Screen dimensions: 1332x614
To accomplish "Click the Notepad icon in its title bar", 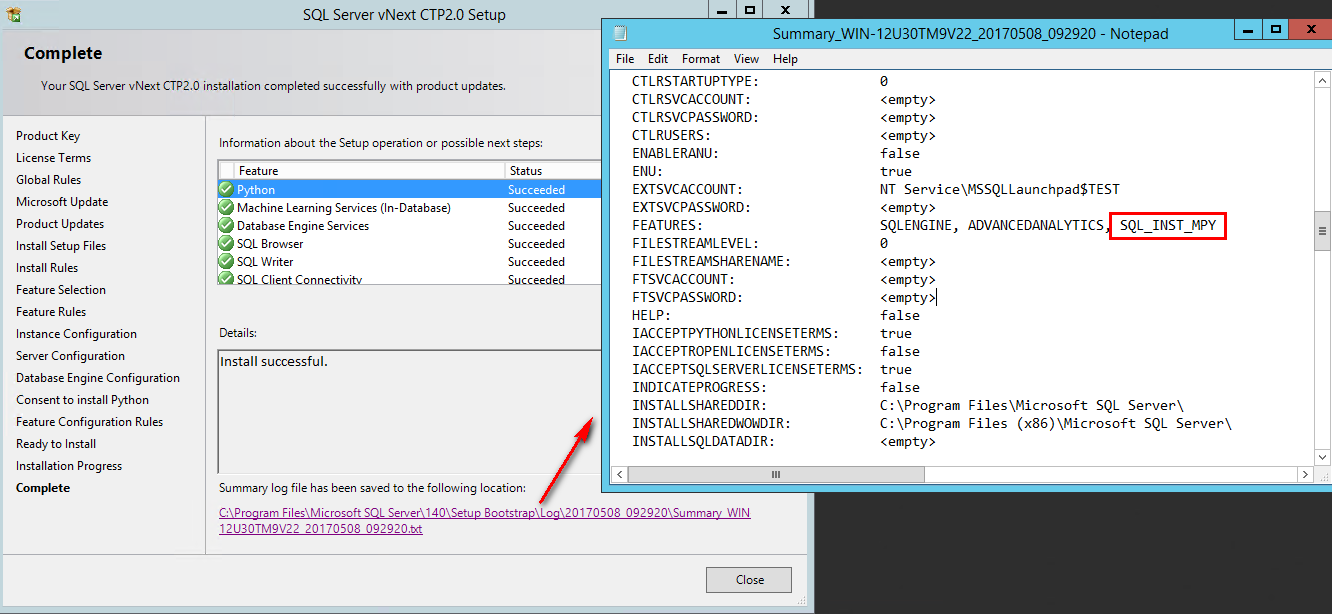I will click(x=620, y=33).
